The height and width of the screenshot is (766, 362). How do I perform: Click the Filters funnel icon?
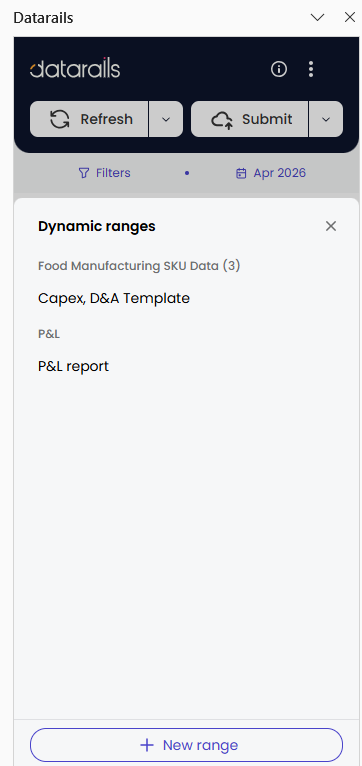pos(84,173)
